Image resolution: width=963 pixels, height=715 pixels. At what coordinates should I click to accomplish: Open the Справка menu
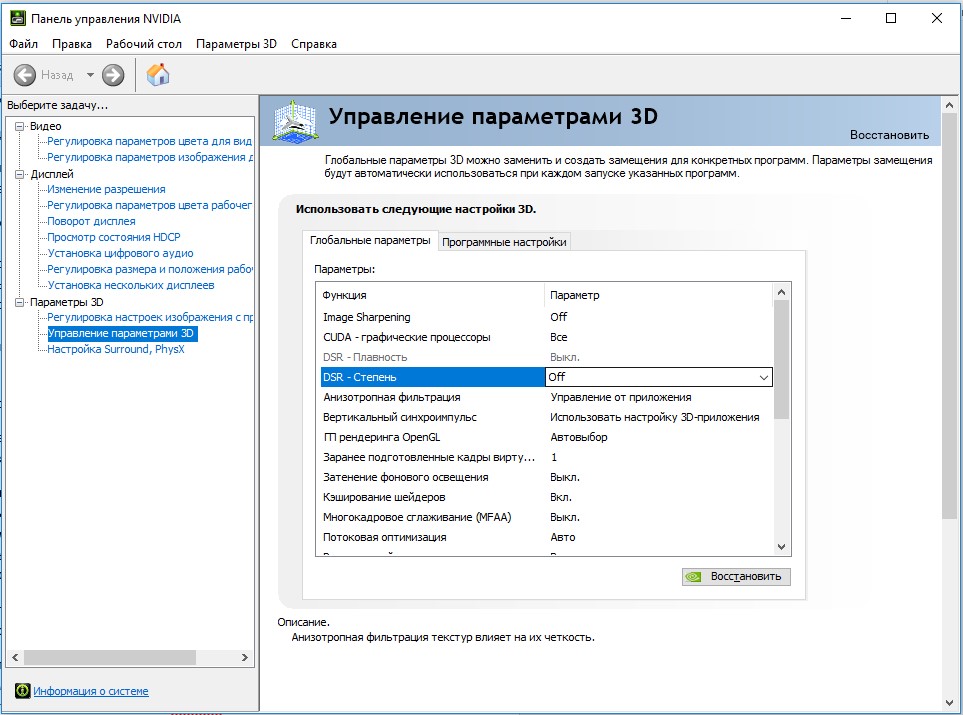[x=314, y=44]
